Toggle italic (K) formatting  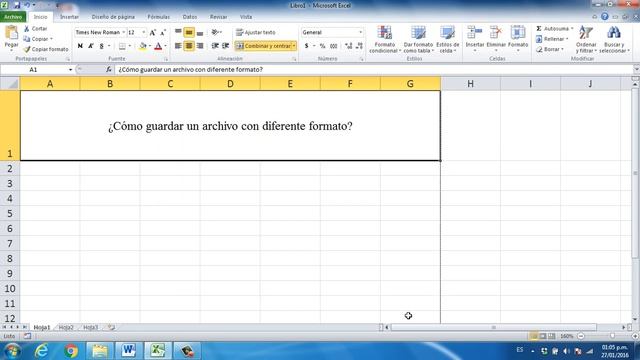tap(91, 46)
